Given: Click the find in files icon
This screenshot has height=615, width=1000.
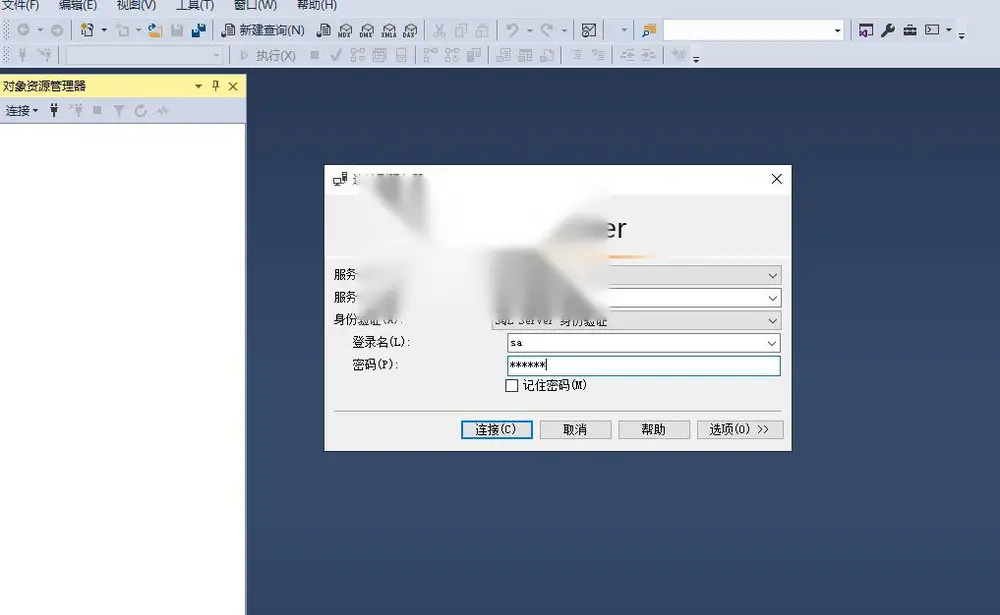Looking at the screenshot, I should [x=649, y=30].
